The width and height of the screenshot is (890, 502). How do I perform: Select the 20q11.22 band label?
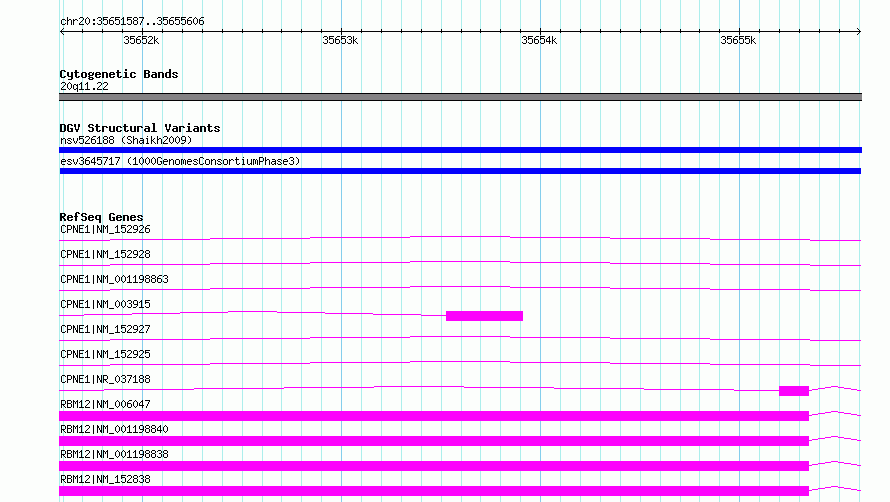[x=84, y=86]
